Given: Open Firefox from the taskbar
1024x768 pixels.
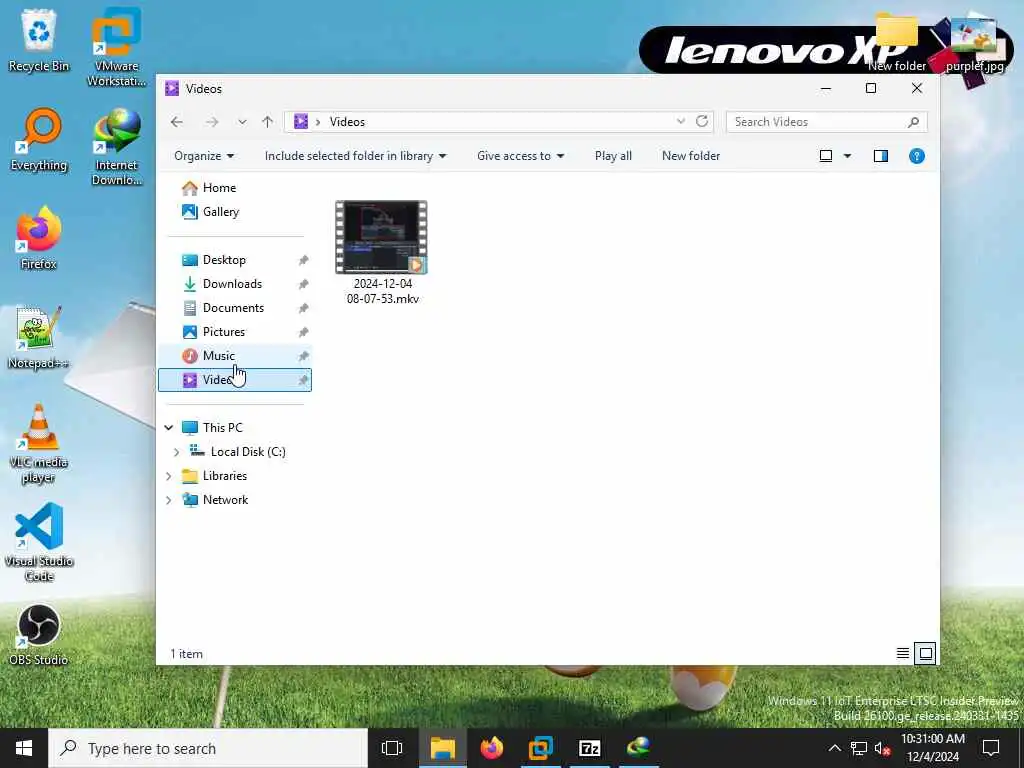Looking at the screenshot, I should (x=492, y=748).
